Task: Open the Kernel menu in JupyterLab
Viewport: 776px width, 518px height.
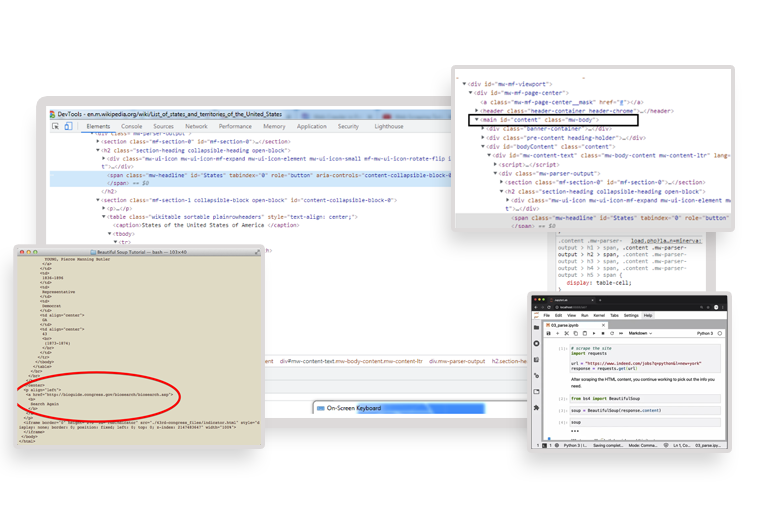Action: pyautogui.click(x=599, y=315)
